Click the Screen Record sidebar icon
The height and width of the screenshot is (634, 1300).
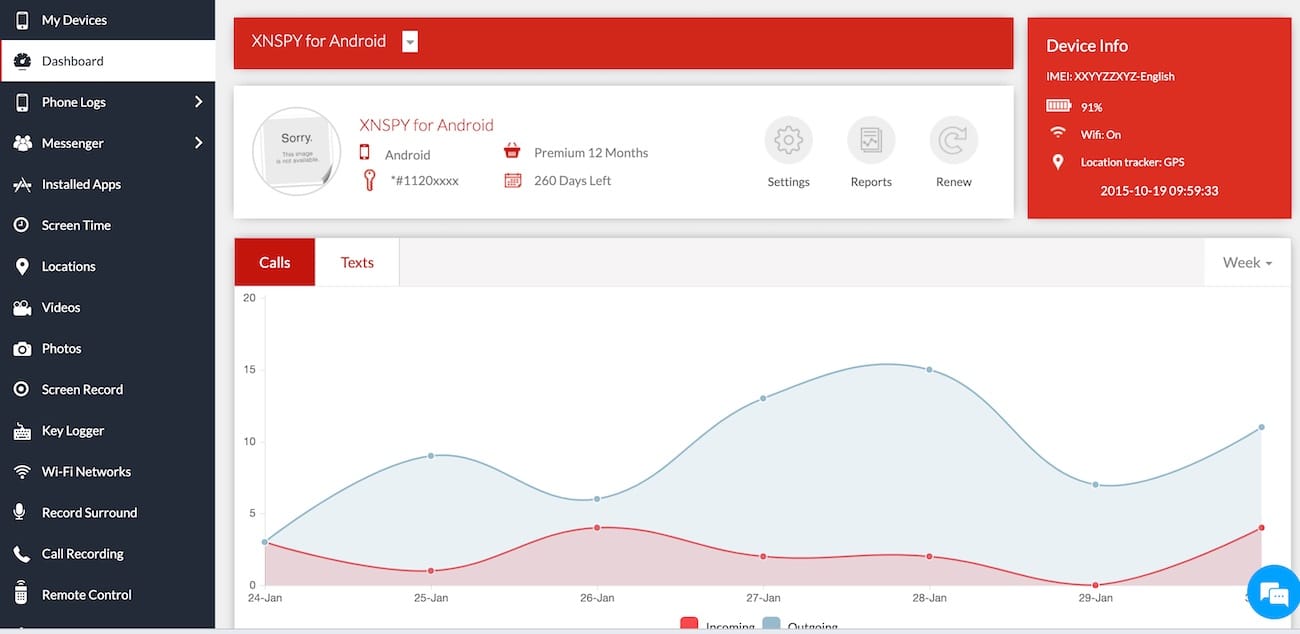coord(22,390)
